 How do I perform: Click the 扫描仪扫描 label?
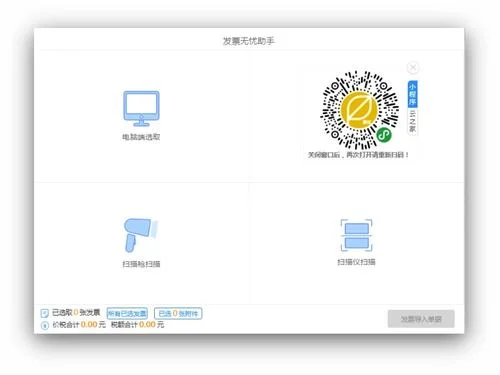(x=356, y=262)
